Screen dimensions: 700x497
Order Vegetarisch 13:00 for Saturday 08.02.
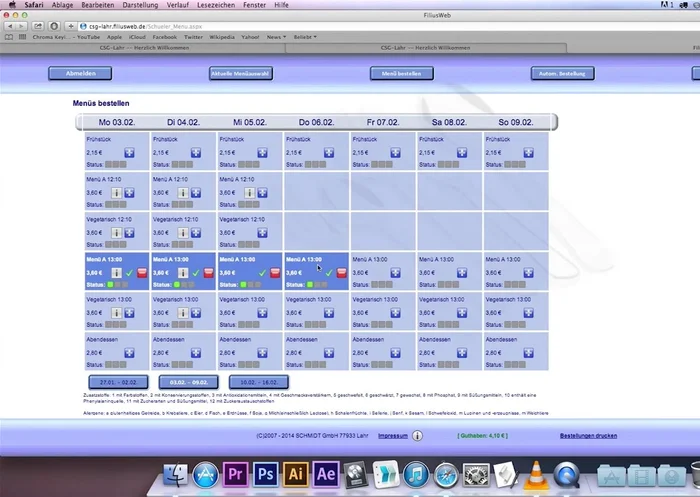coord(462,312)
